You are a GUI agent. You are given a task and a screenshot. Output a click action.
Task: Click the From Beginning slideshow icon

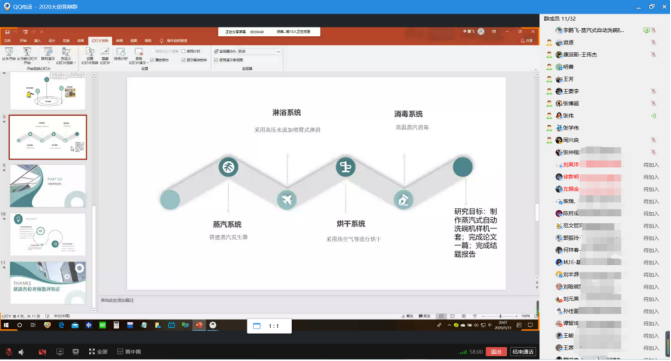[9, 54]
